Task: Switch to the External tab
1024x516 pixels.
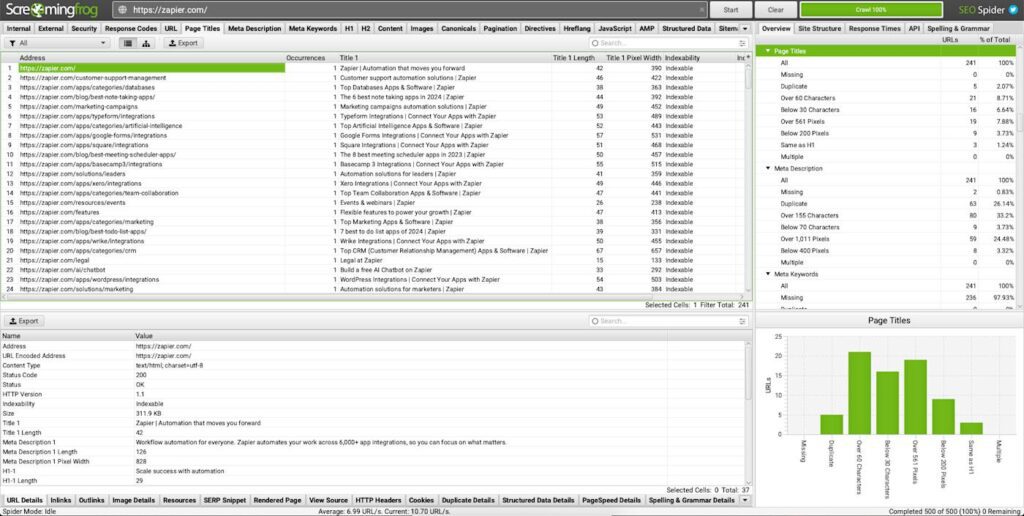Action: 51,29
